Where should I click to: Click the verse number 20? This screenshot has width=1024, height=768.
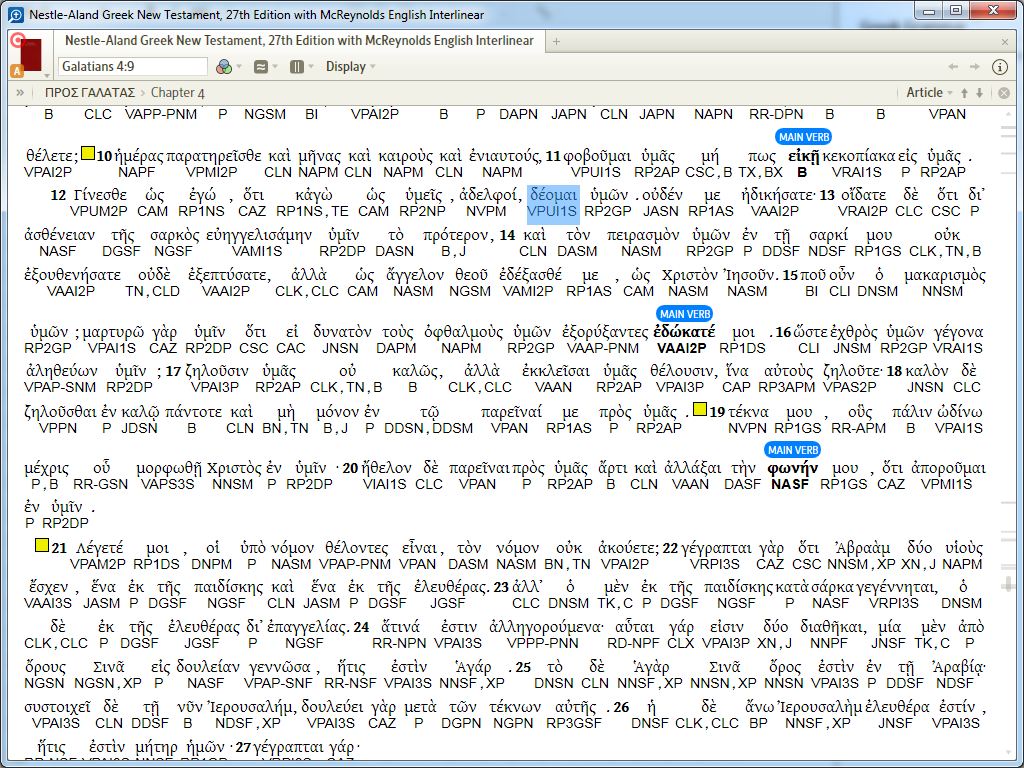350,468
